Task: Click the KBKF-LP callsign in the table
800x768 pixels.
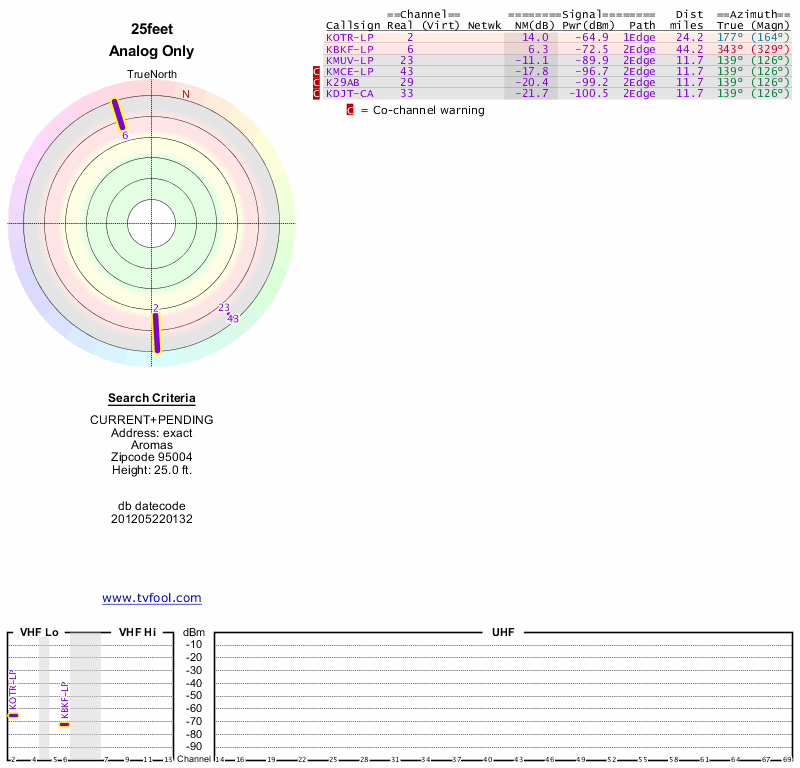Action: 349,48
